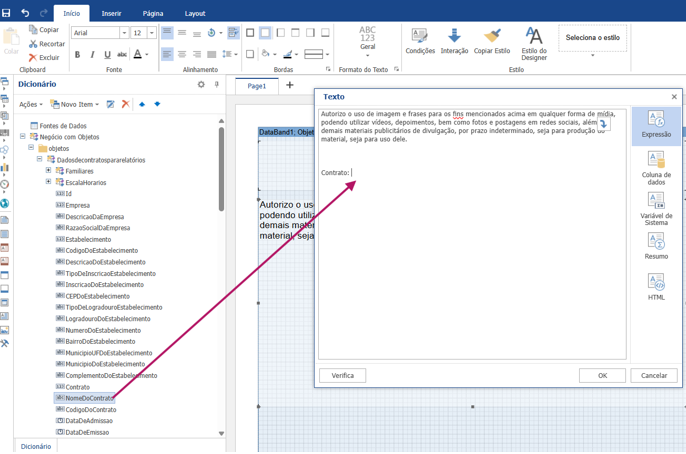686x454 pixels.
Task: Open the Novo Item dropdown
Action: click(75, 105)
